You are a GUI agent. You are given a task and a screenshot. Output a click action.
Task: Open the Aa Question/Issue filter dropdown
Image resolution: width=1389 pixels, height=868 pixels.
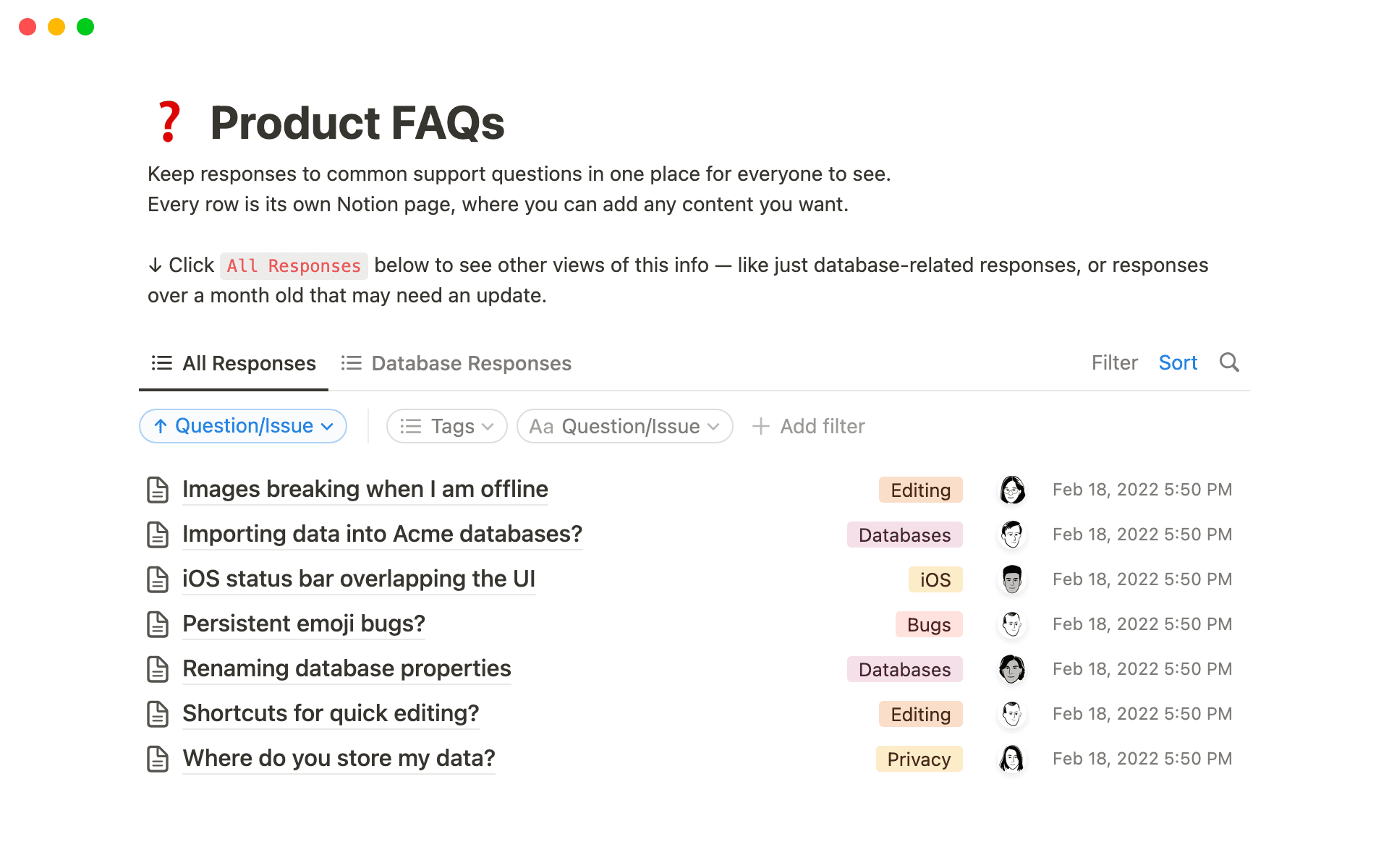pyautogui.click(x=624, y=426)
